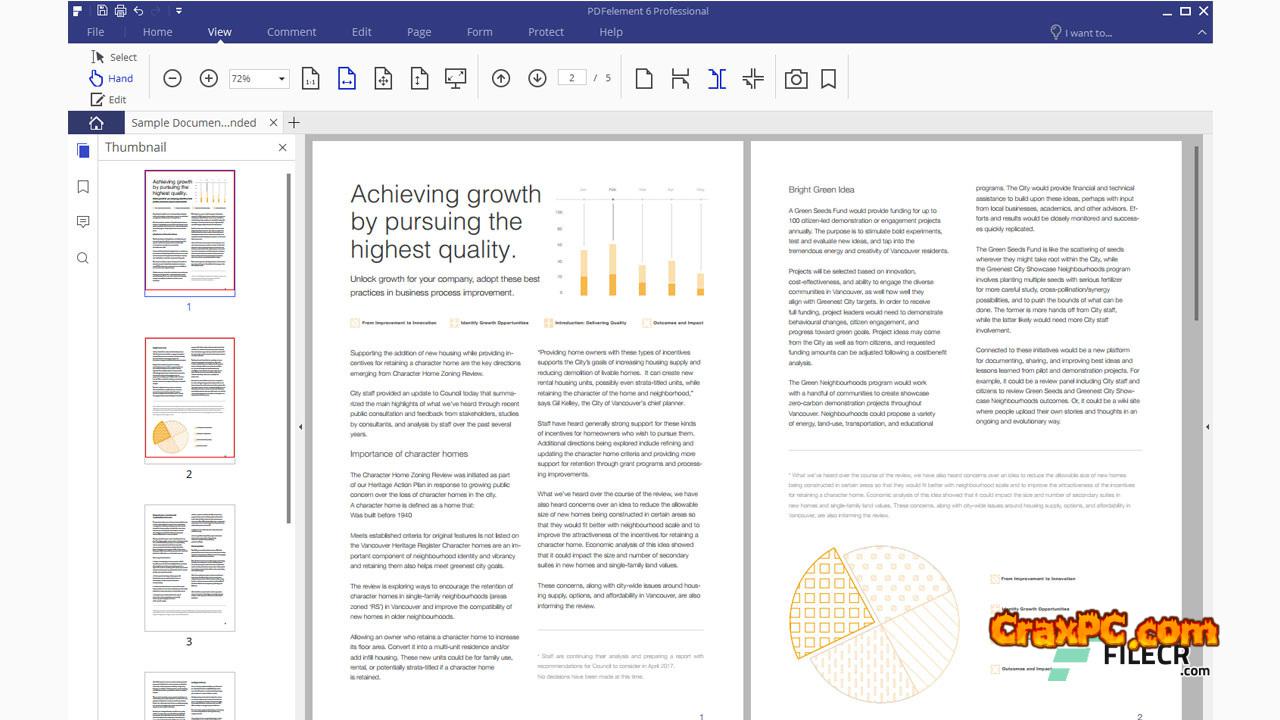Select the page 3 thumbnail
Viewport: 1280px width, 720px height.
189,567
